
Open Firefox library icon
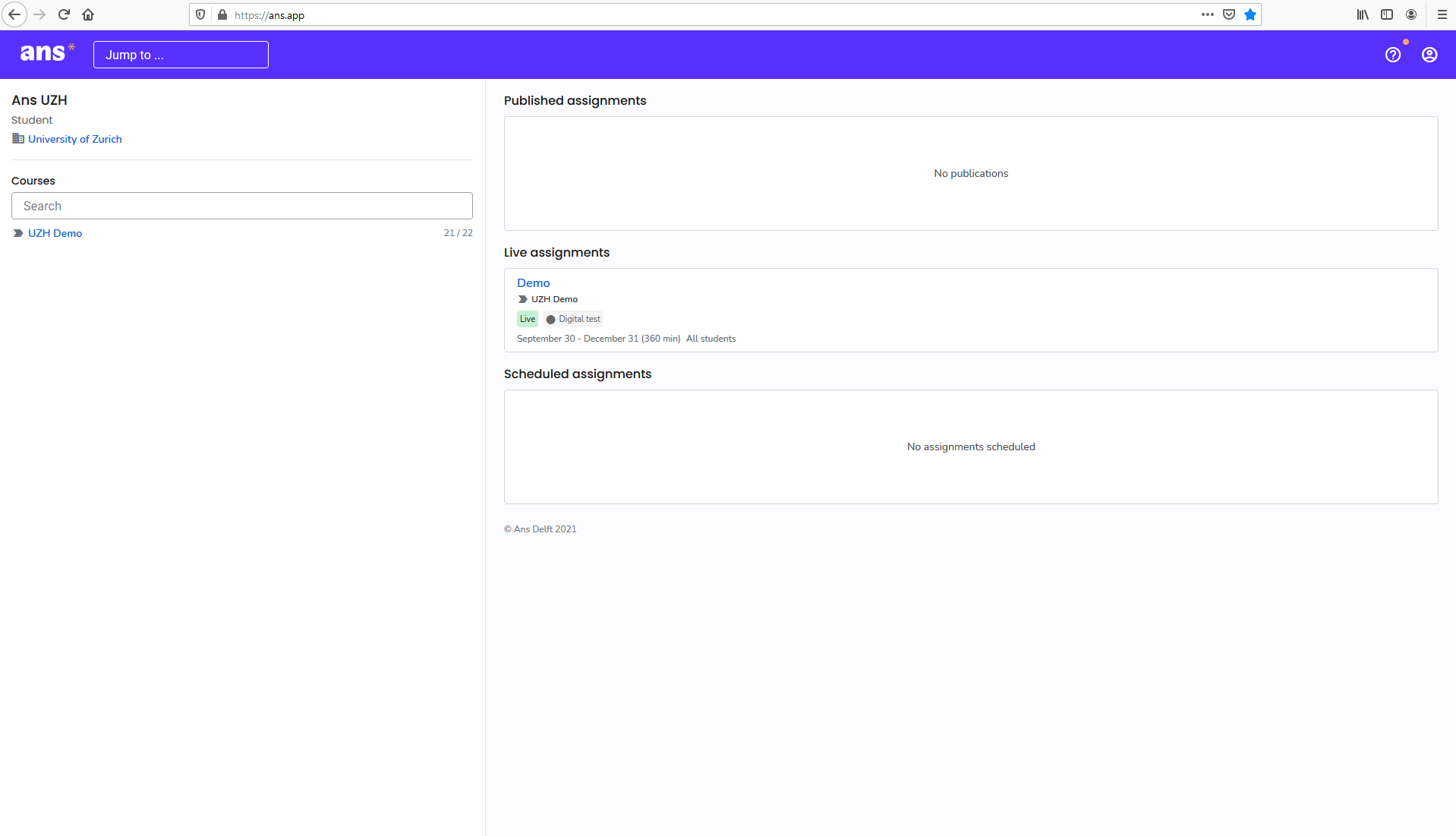pos(1363,14)
